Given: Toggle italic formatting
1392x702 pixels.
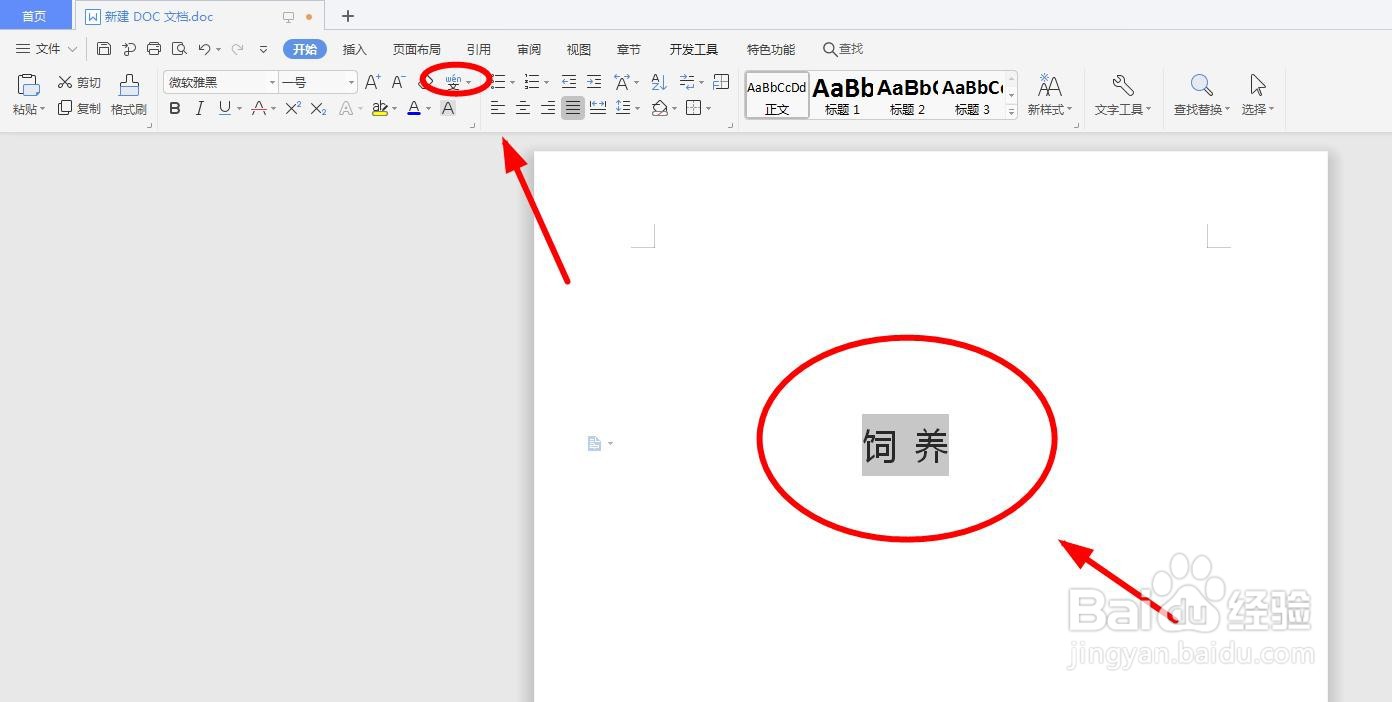Looking at the screenshot, I should tap(199, 108).
